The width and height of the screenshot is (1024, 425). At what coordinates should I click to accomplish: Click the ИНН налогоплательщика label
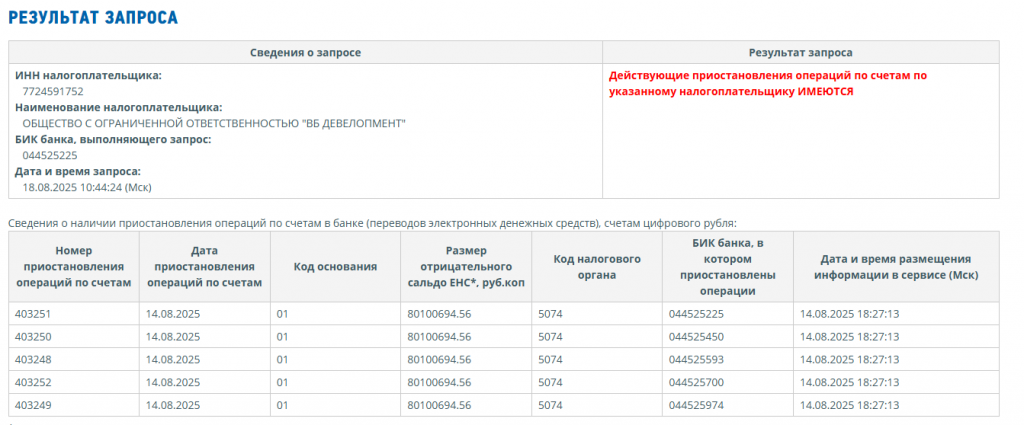tap(88, 76)
